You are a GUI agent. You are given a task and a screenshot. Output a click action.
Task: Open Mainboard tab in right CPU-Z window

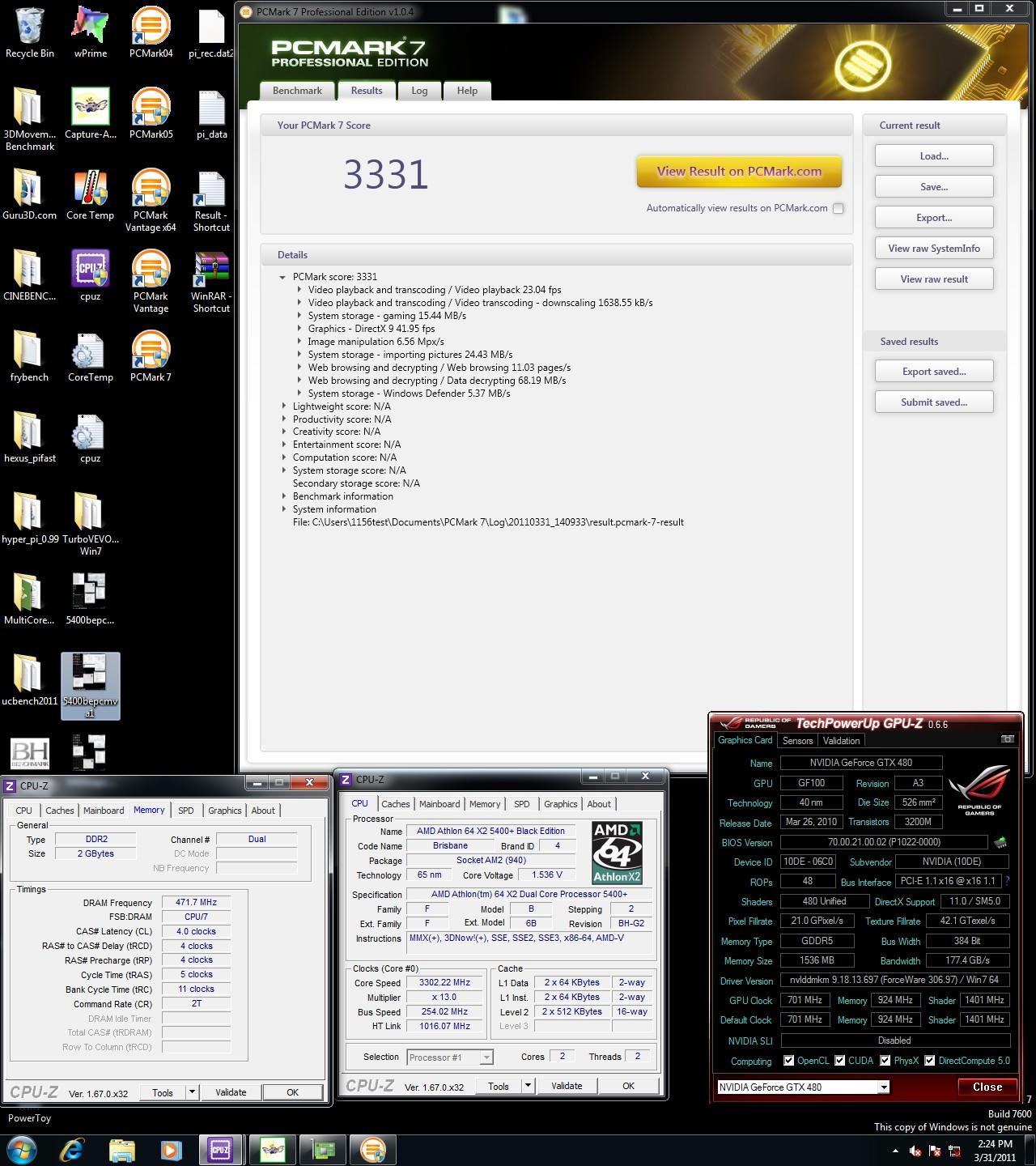click(x=439, y=804)
